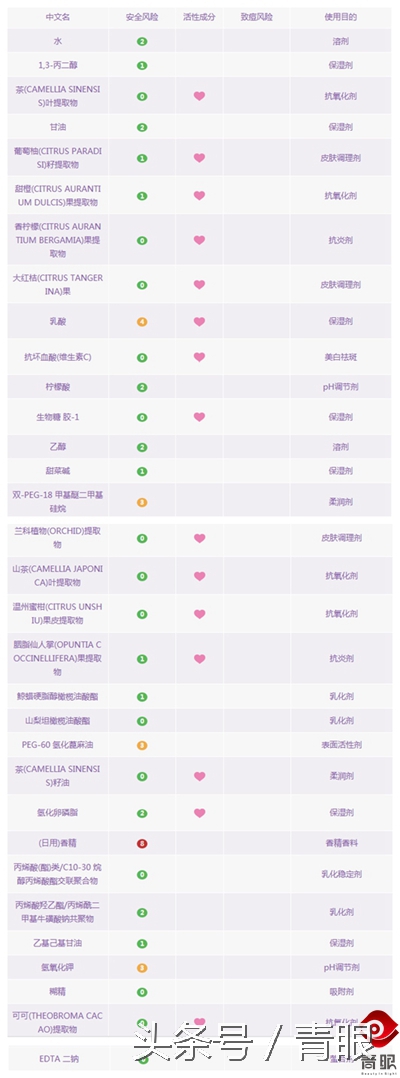Screen dimensions: 400x1078
Task: Open the 柠檬酸 ingredient link
Action: [x=57, y=387]
